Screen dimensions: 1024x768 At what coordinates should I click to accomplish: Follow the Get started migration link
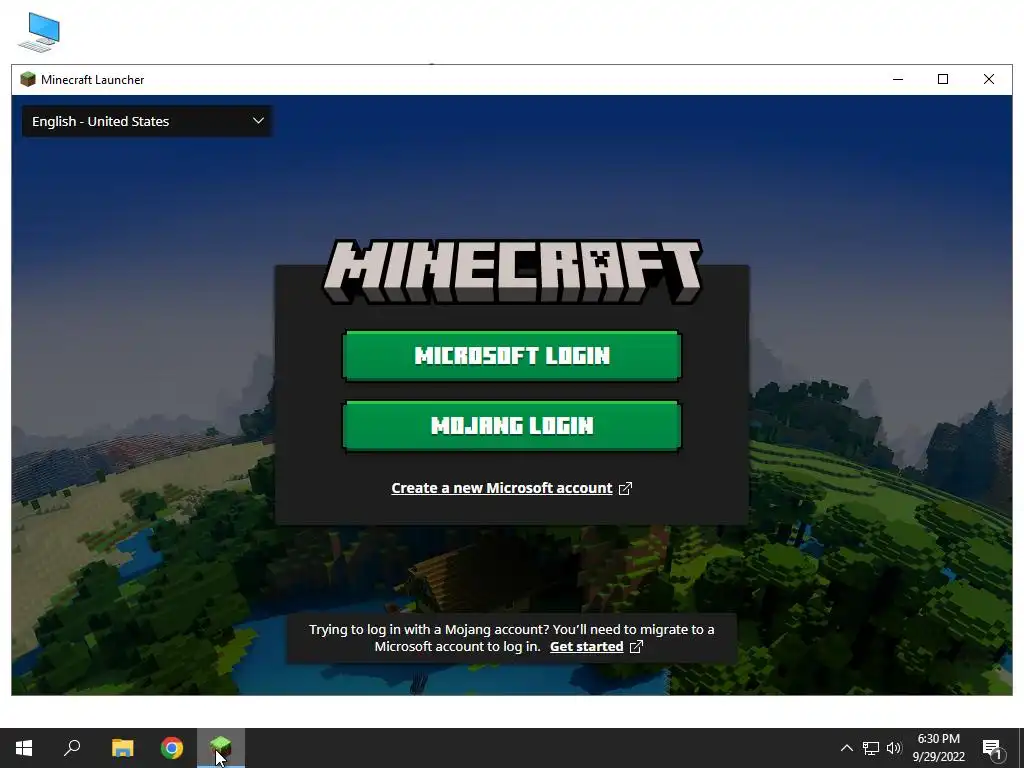pos(586,647)
